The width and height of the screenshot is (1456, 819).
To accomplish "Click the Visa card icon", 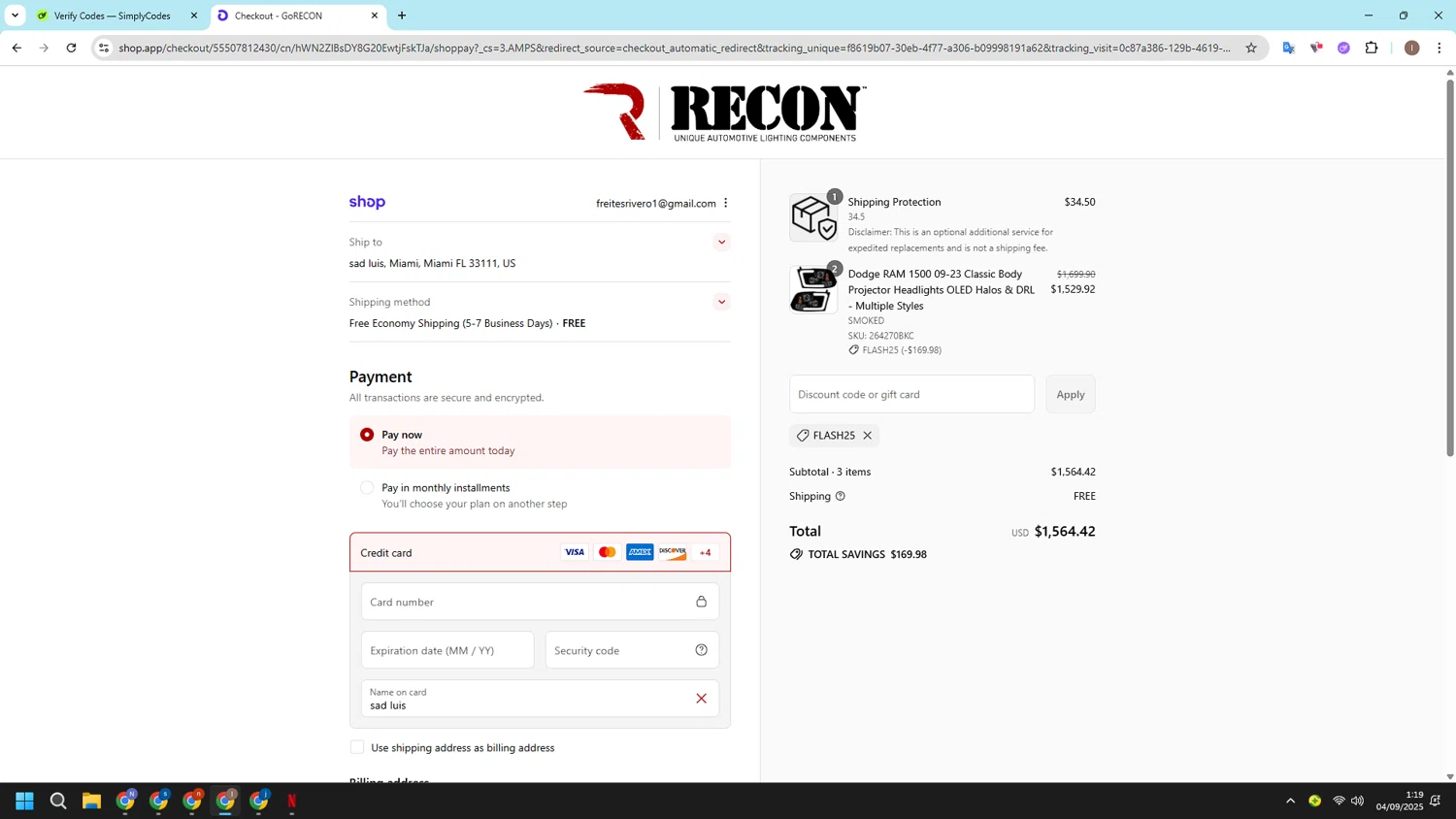I will coord(575,552).
